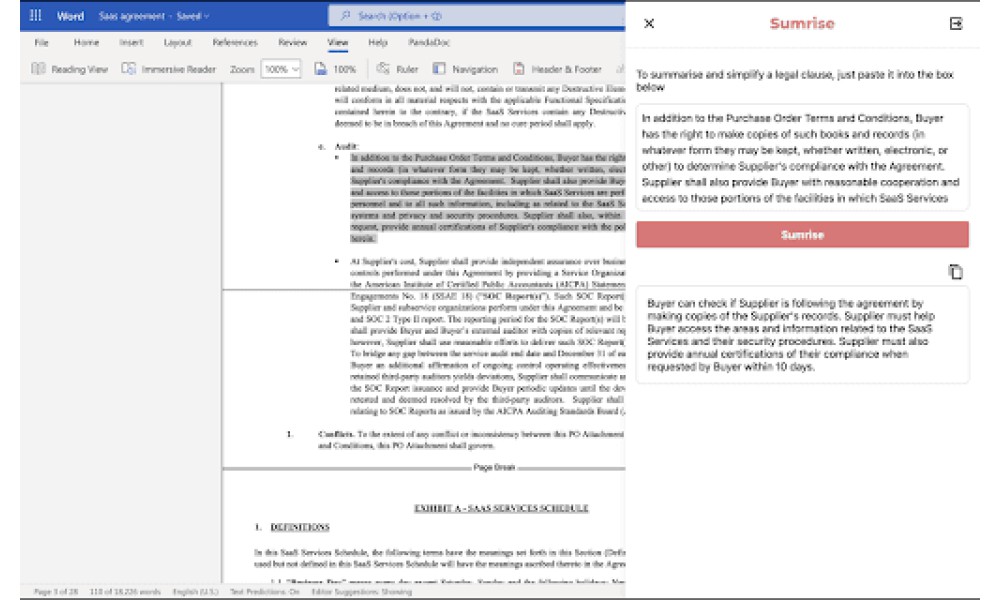Open Header & Footer
This screenshot has height=600, width=1000.
click(557, 69)
